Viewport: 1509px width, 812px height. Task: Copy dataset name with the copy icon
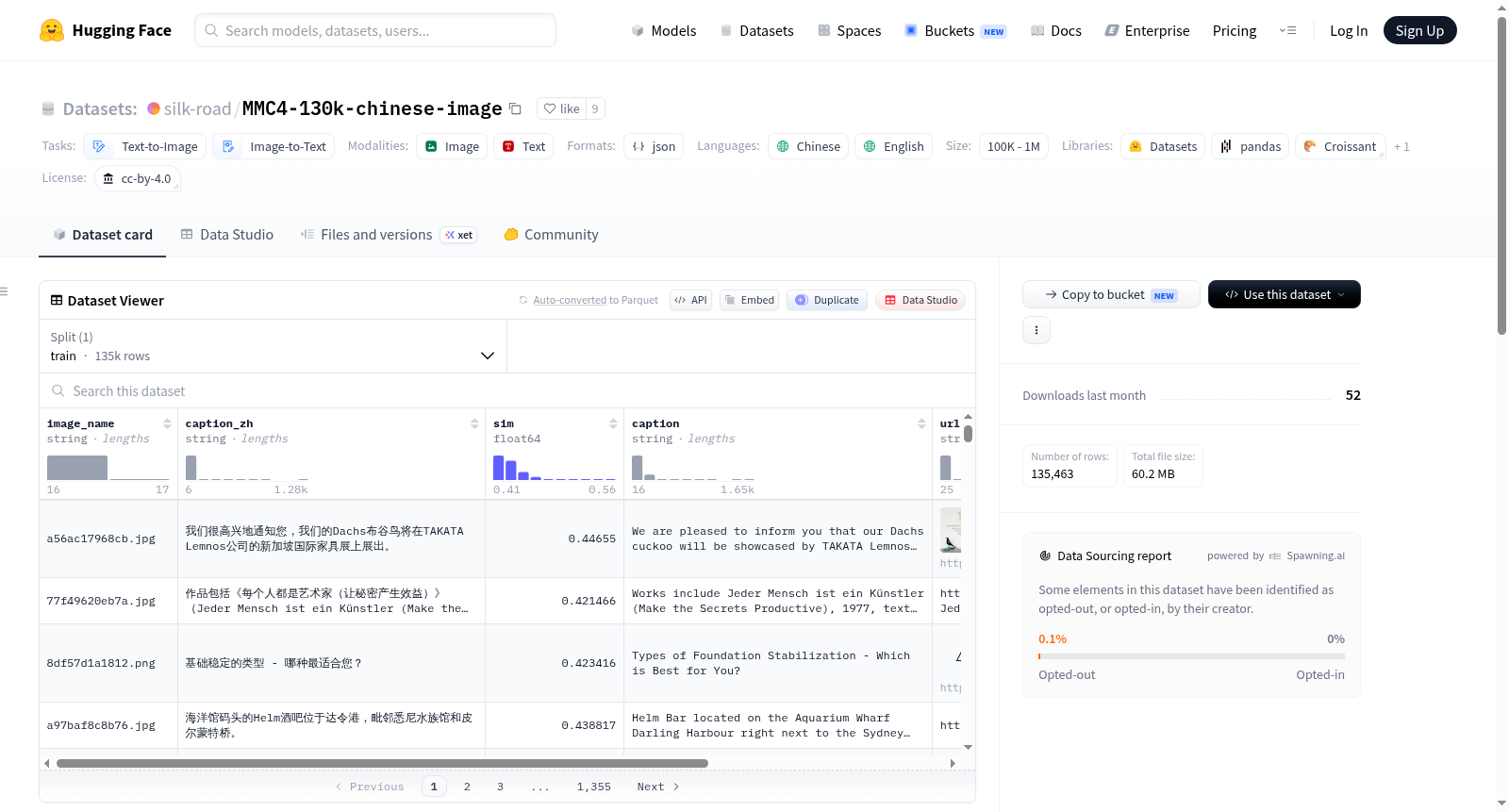515,108
